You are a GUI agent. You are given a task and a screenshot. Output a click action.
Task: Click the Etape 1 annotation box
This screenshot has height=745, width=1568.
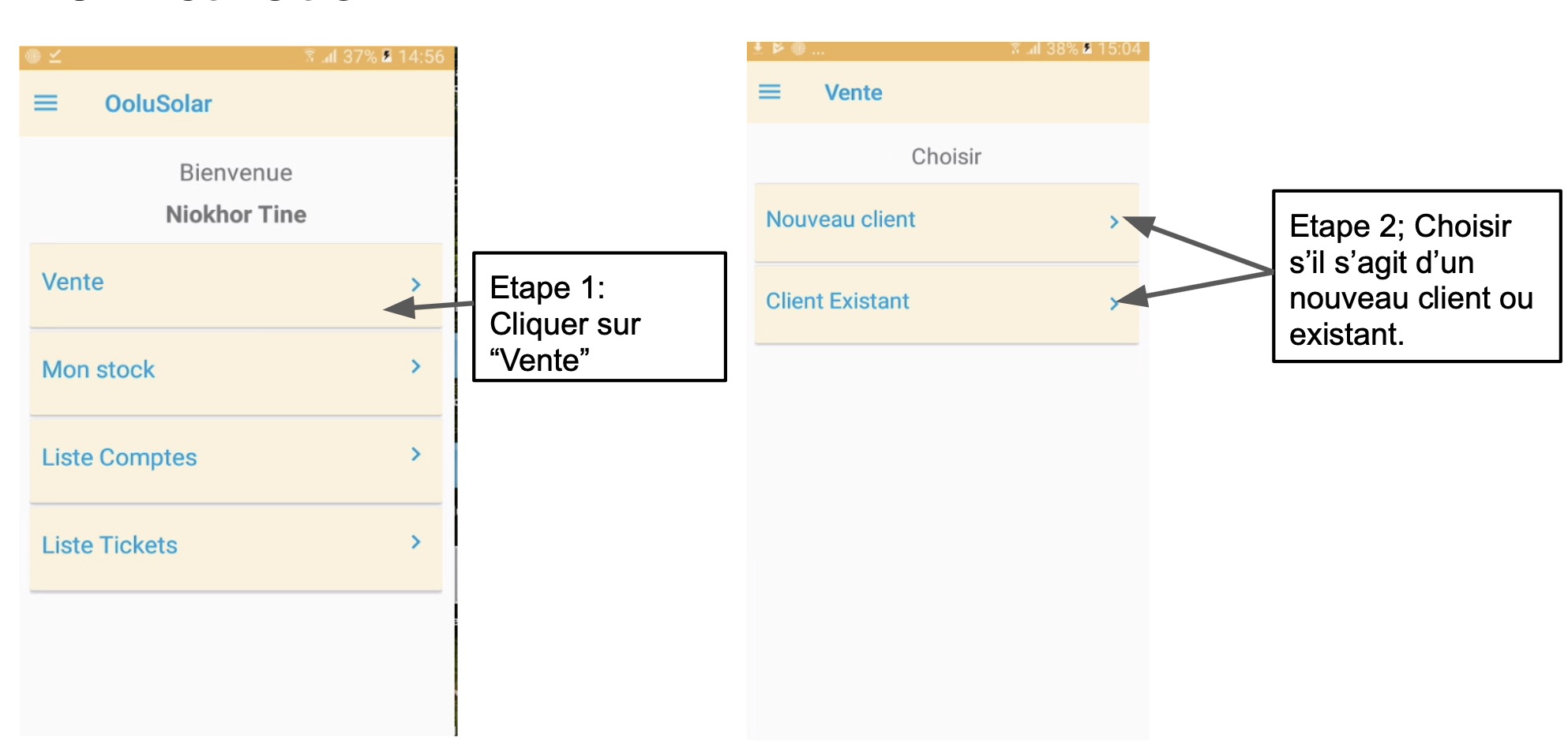pos(599,316)
